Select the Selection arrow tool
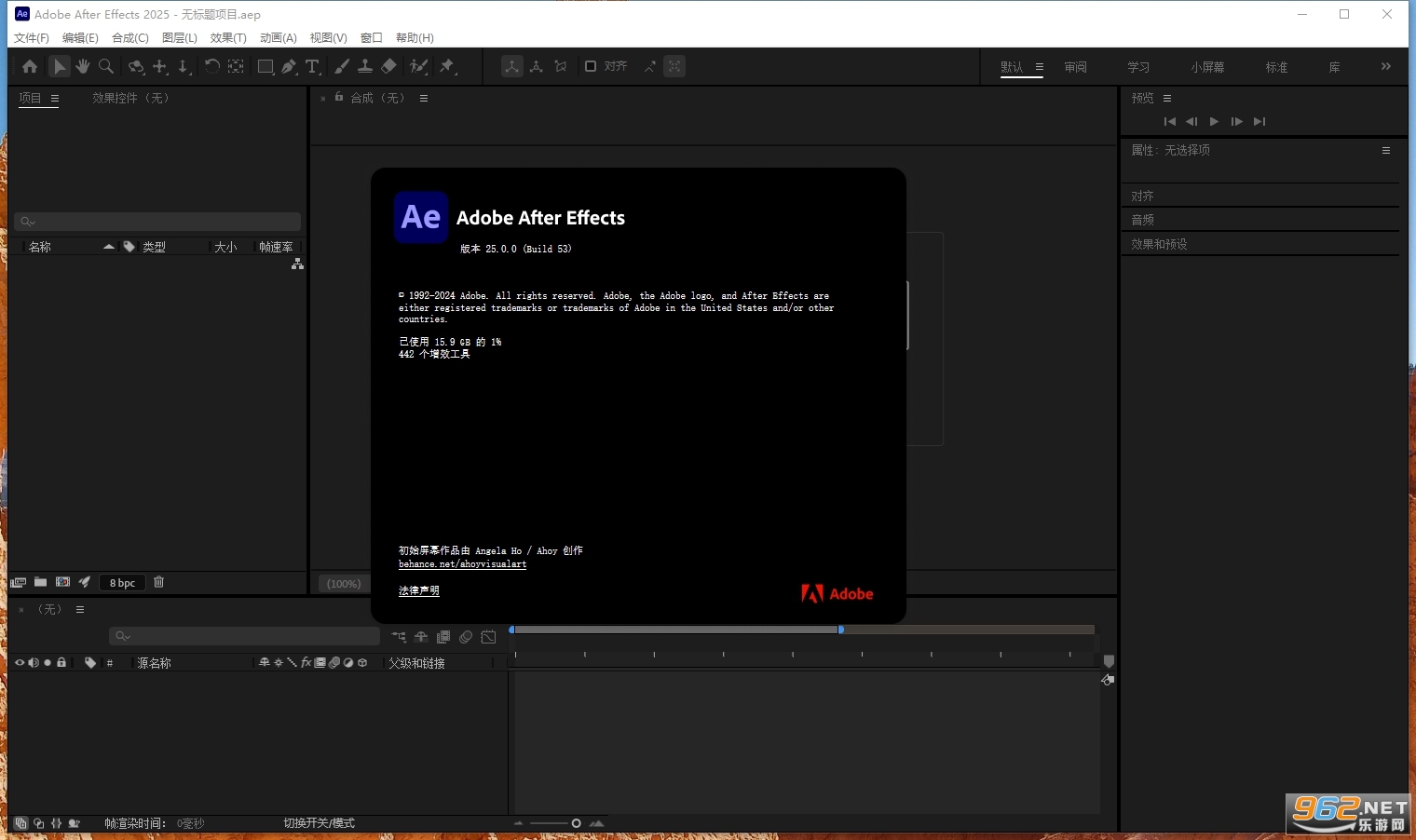The width and height of the screenshot is (1416, 840). tap(59, 66)
